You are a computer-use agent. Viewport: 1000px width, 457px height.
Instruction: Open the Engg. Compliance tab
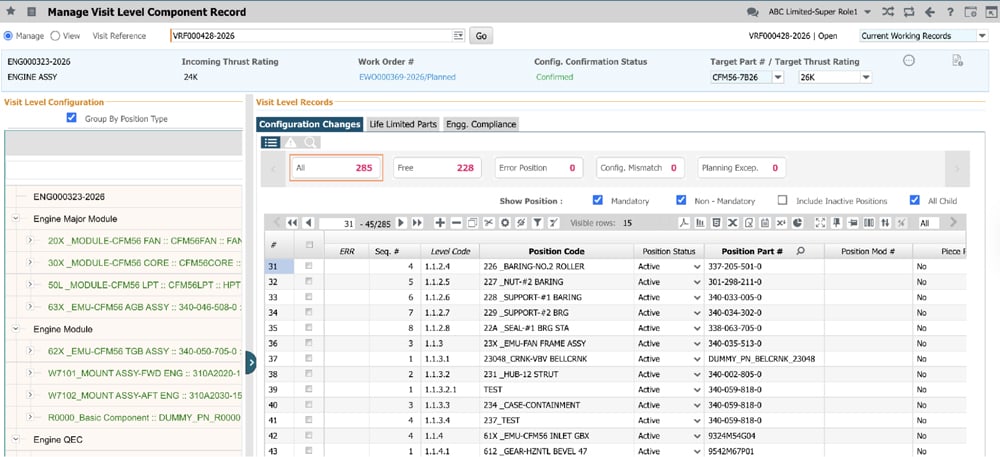[481, 124]
